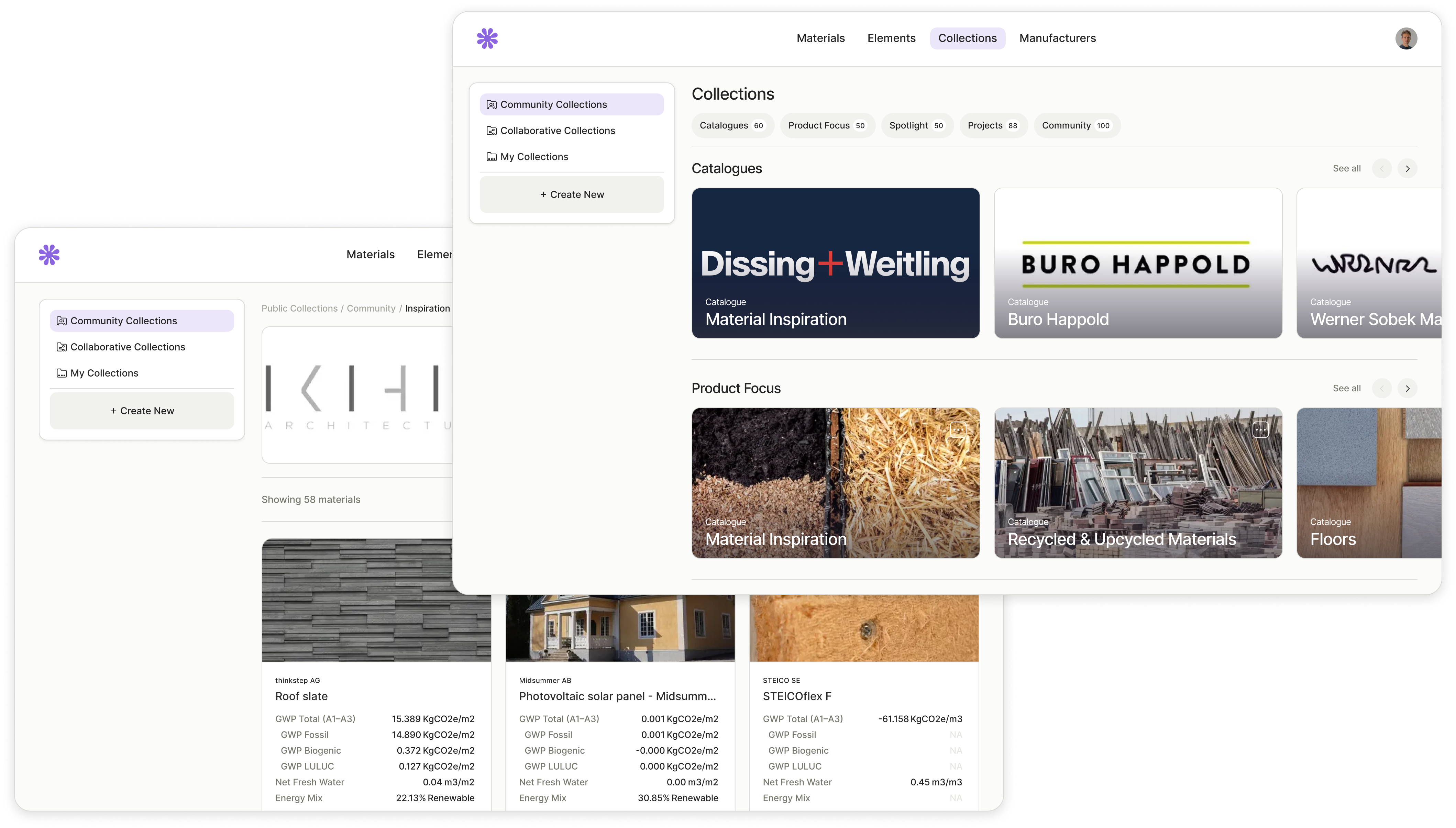
Task: Click the 30.85% Renewable energy mix value
Action: [x=678, y=798]
